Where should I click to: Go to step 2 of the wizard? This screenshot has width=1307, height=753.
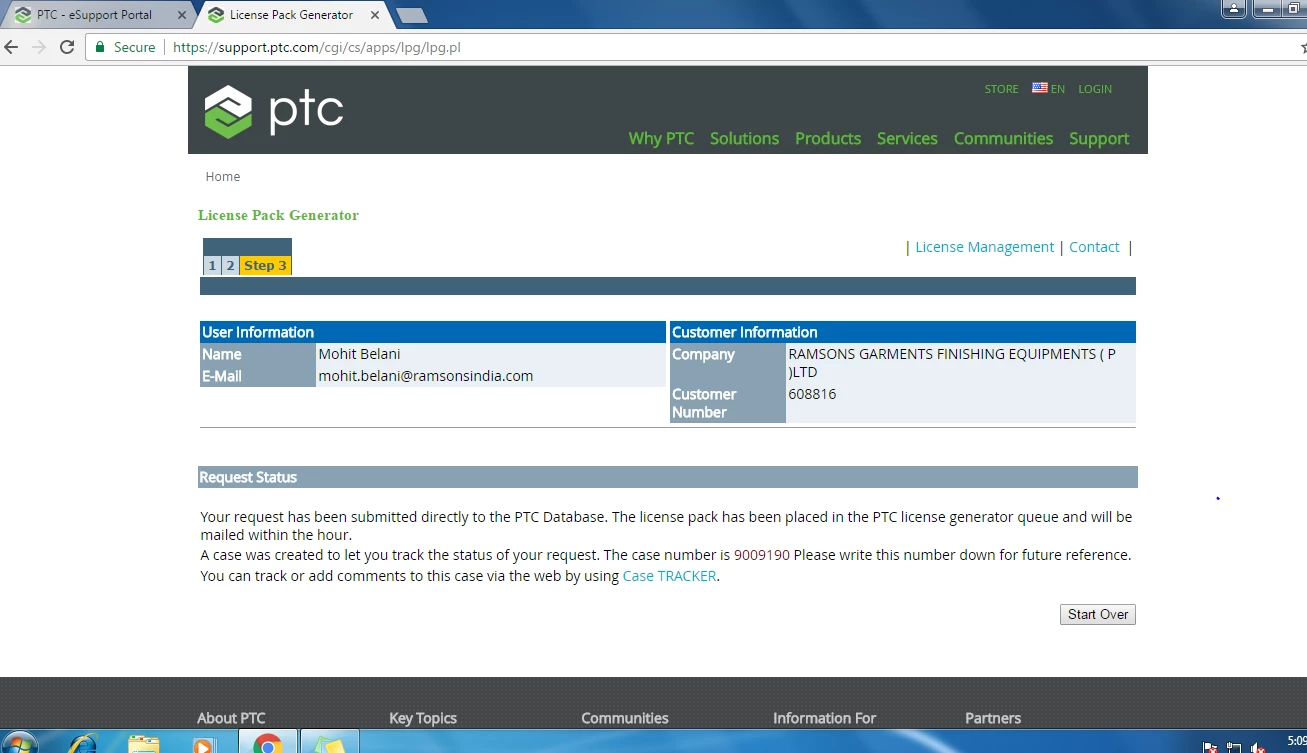pyautogui.click(x=230, y=266)
